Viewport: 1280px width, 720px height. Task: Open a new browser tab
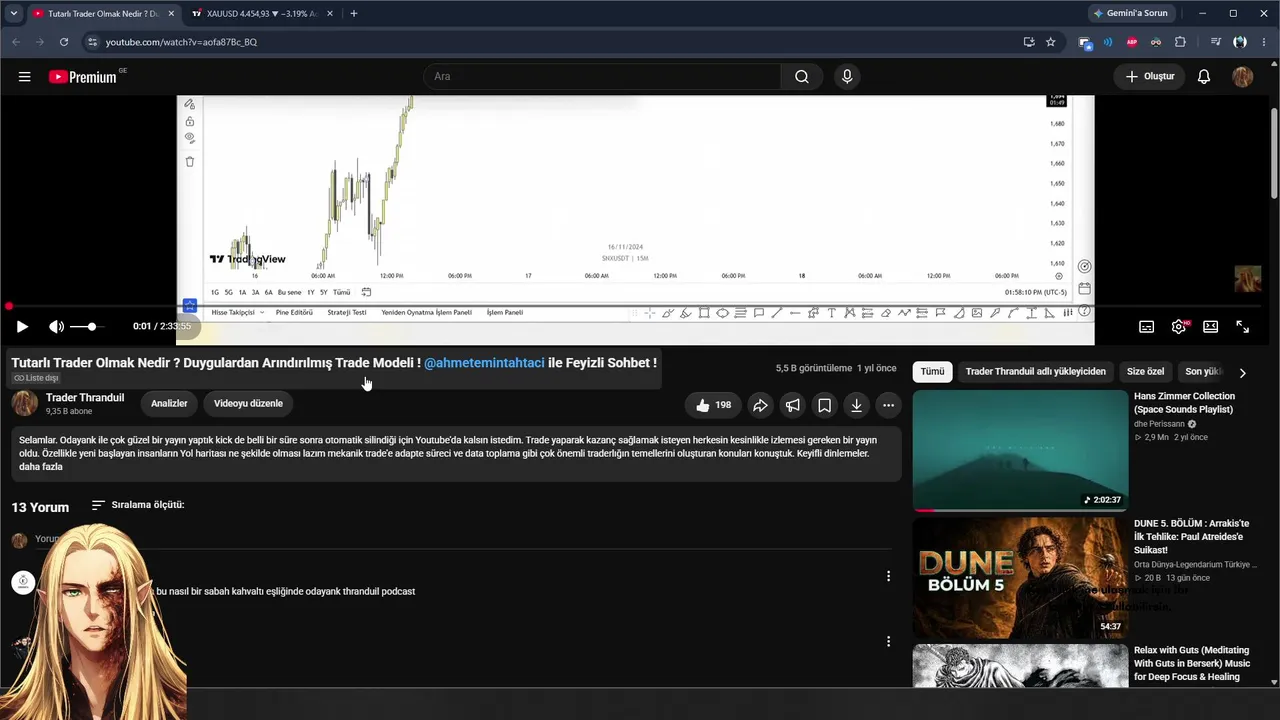[354, 14]
